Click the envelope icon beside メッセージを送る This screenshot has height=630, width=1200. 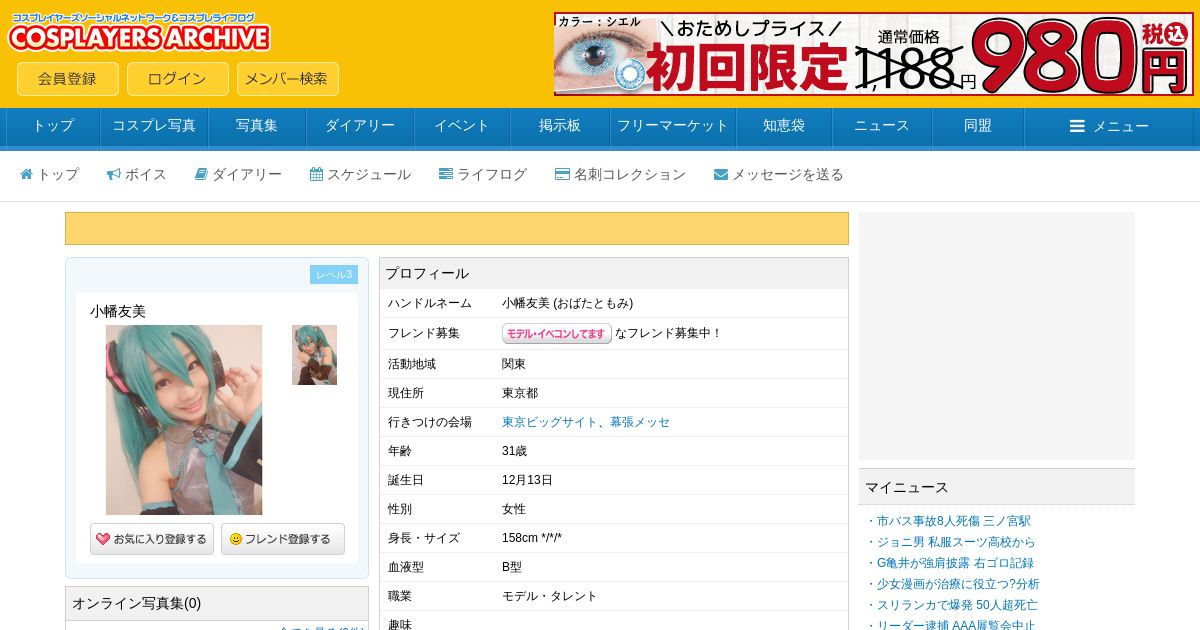721,174
